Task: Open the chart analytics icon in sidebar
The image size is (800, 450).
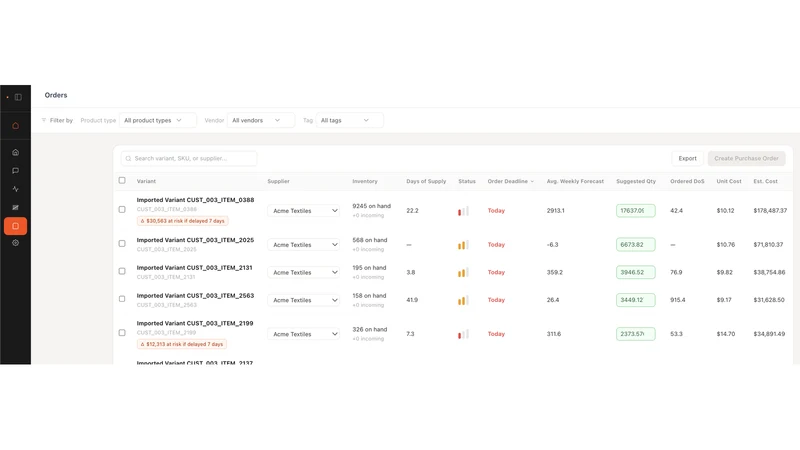Action: point(15,207)
